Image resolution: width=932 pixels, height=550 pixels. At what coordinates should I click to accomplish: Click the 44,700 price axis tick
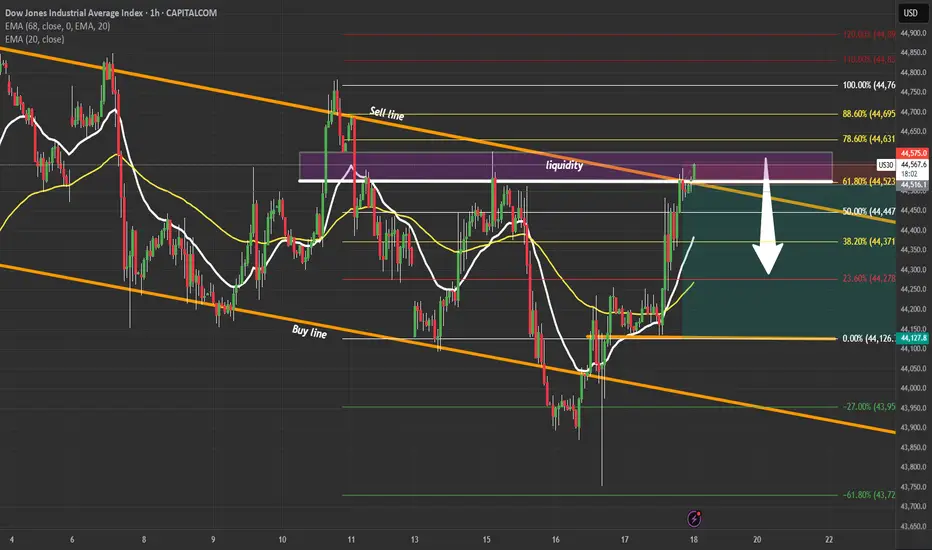pyautogui.click(x=914, y=112)
